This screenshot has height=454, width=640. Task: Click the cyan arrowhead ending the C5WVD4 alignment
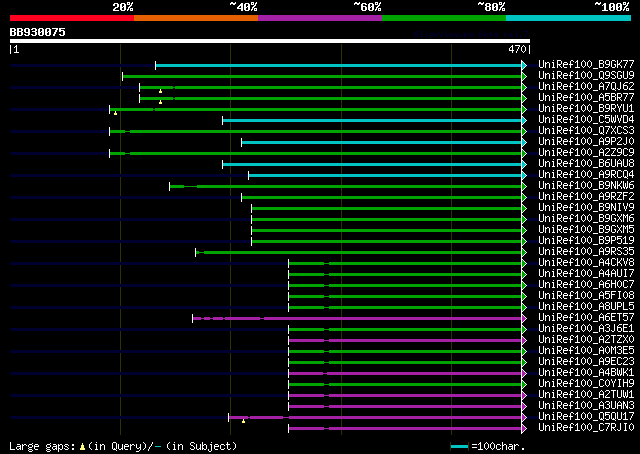524,120
